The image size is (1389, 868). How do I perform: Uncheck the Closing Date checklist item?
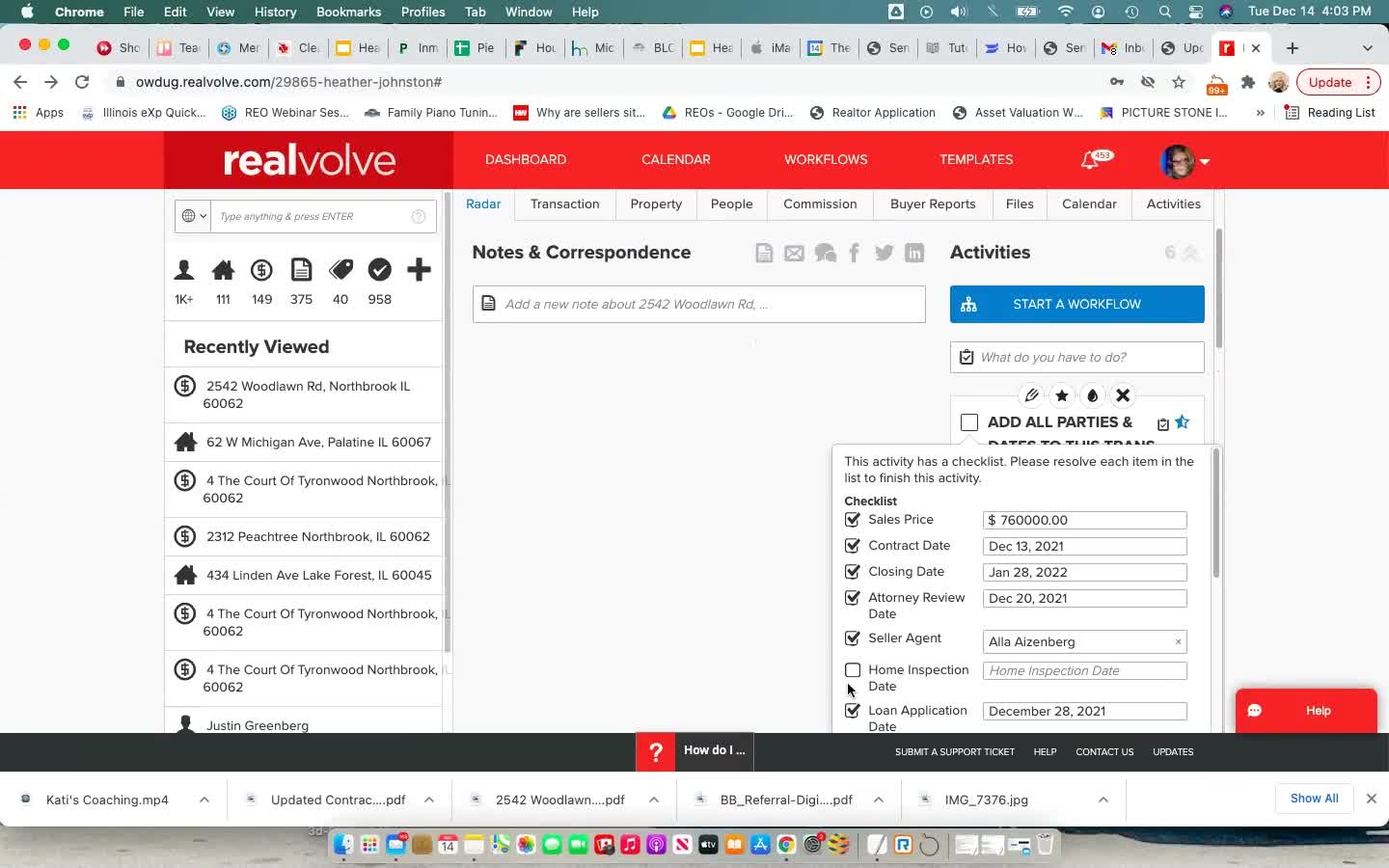point(853,572)
